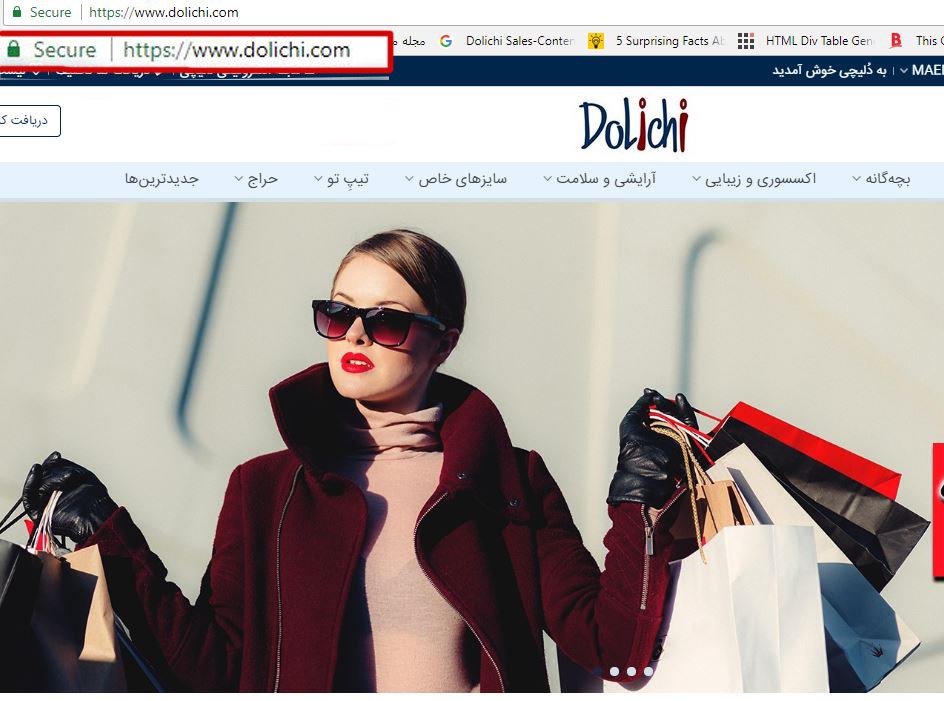Select the جدیدترین‌ها nav item
The height and width of the screenshot is (701, 944).
pos(162,177)
